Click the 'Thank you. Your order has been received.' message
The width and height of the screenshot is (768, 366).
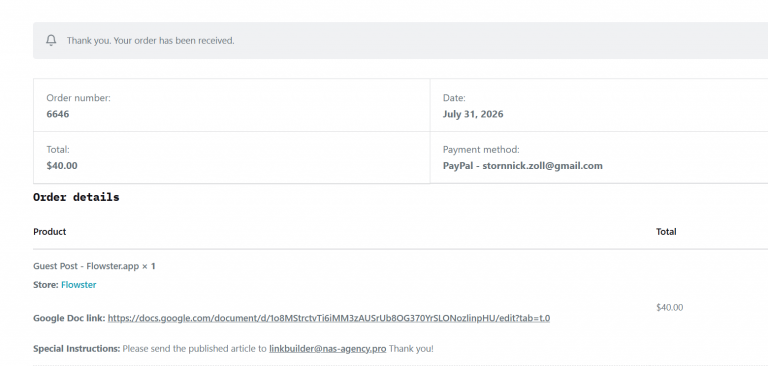pos(150,41)
